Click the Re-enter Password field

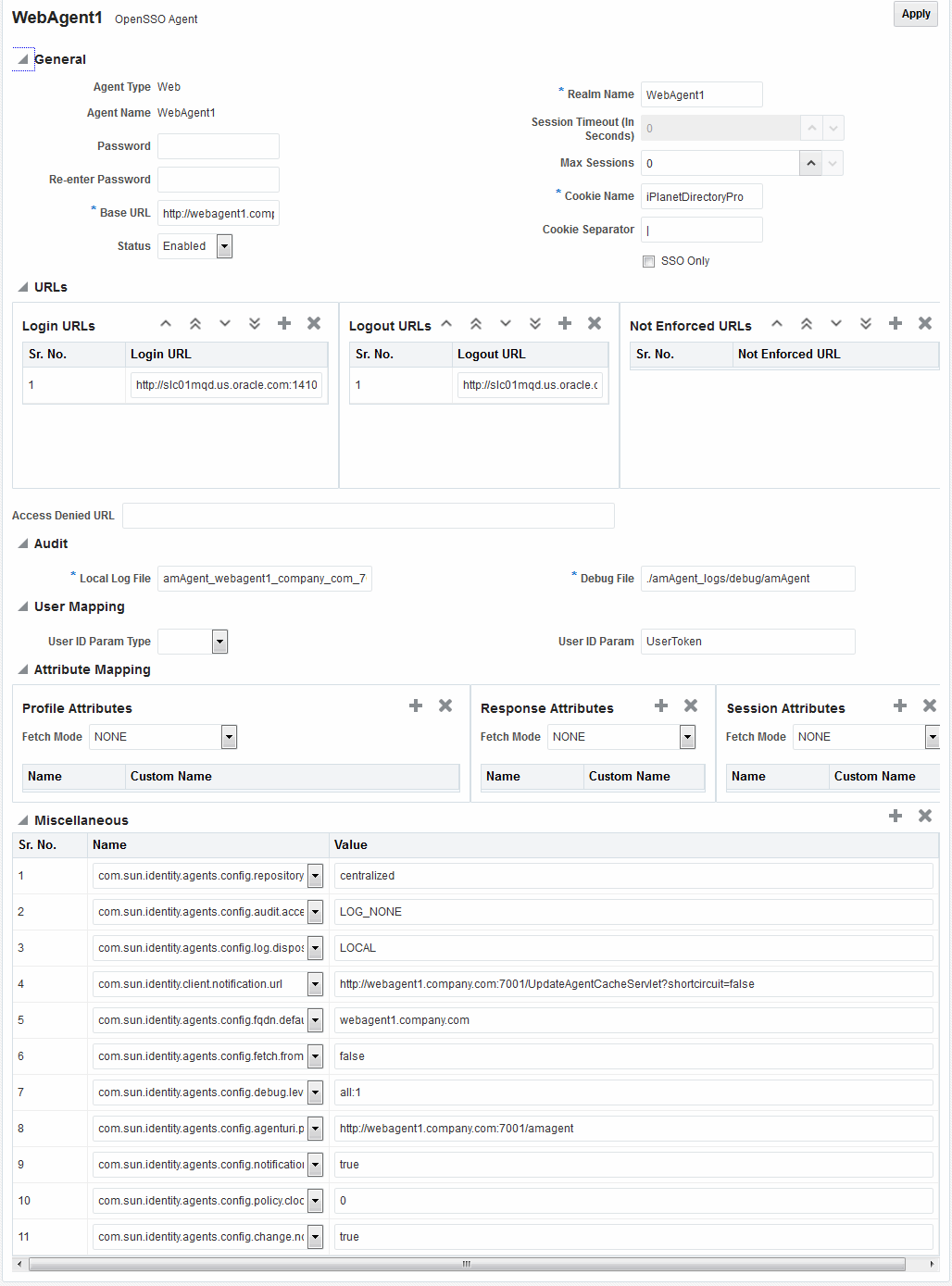pyautogui.click(x=219, y=180)
